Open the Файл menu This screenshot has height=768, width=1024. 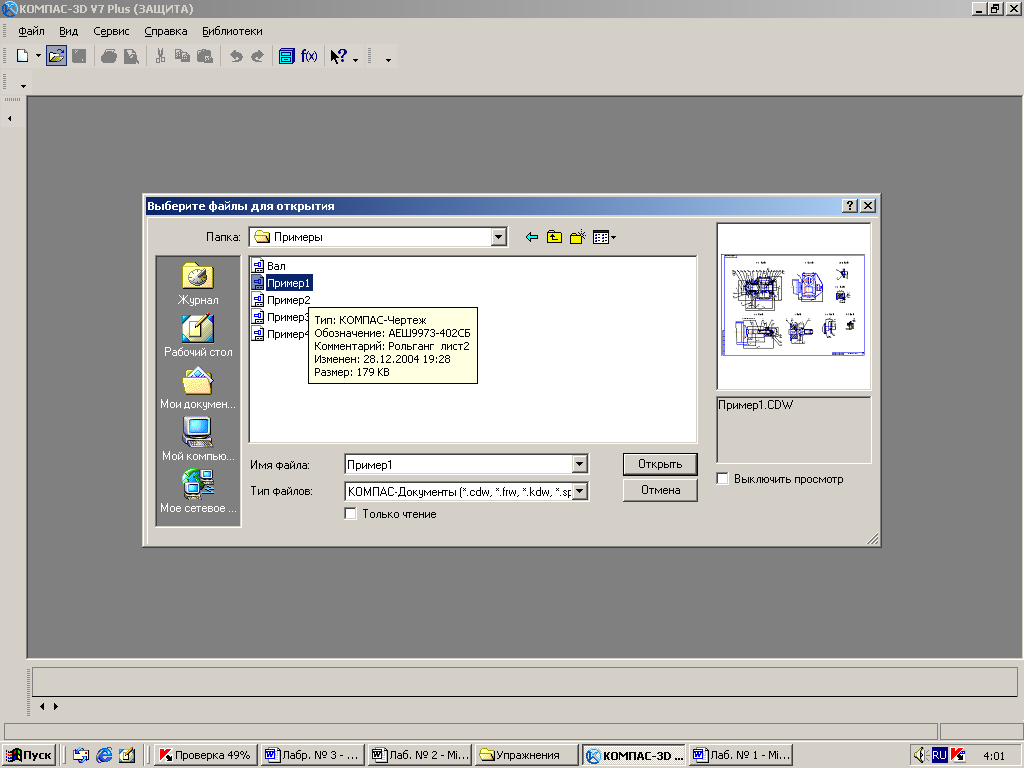pyautogui.click(x=31, y=31)
